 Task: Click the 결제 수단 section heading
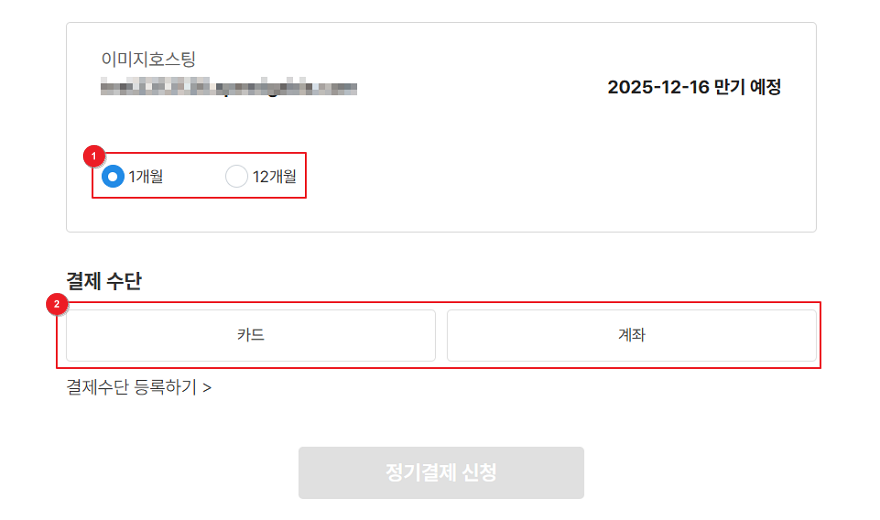pos(104,281)
